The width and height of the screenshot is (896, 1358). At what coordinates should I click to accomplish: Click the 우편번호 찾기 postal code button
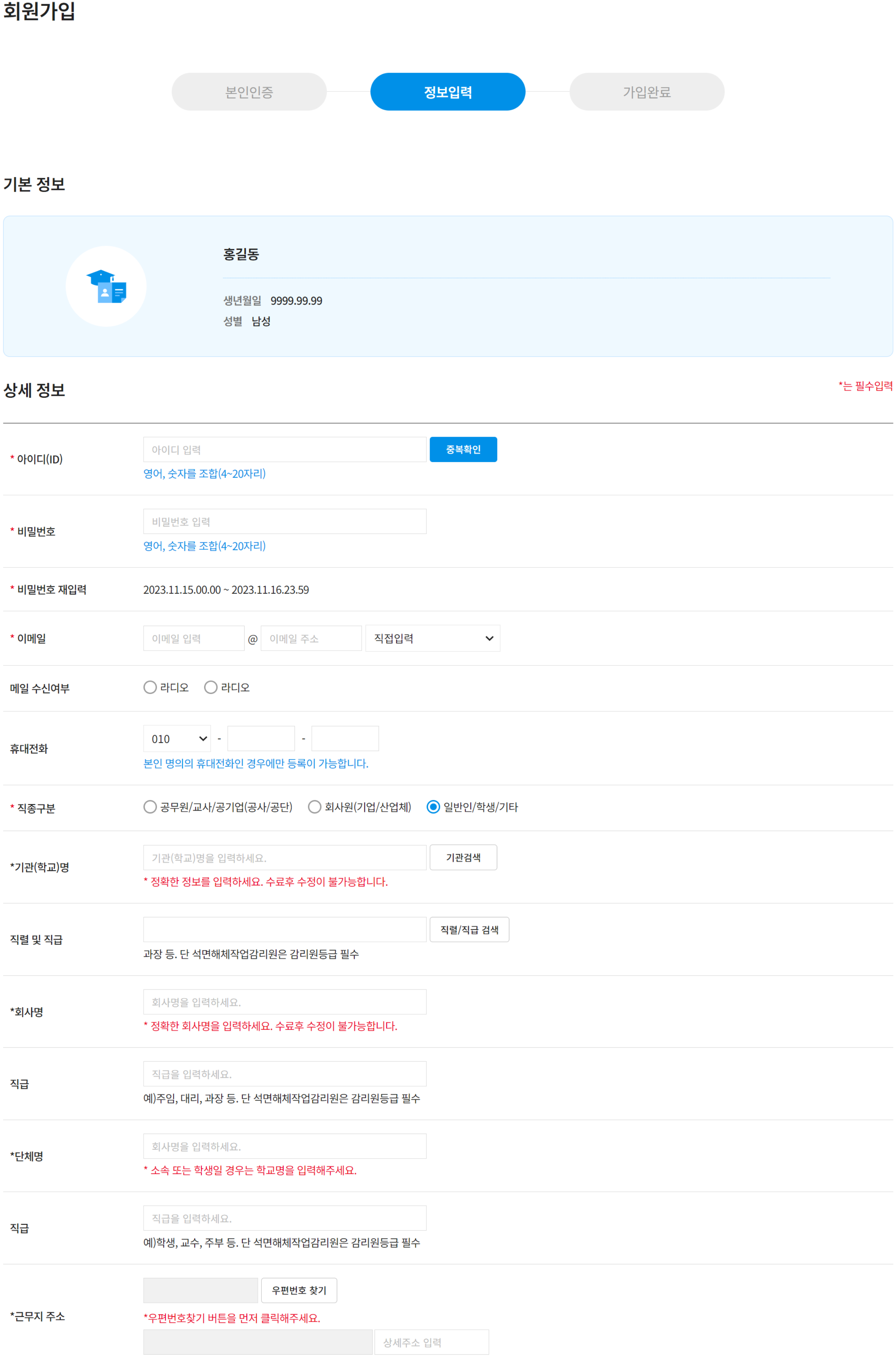[x=299, y=1290]
